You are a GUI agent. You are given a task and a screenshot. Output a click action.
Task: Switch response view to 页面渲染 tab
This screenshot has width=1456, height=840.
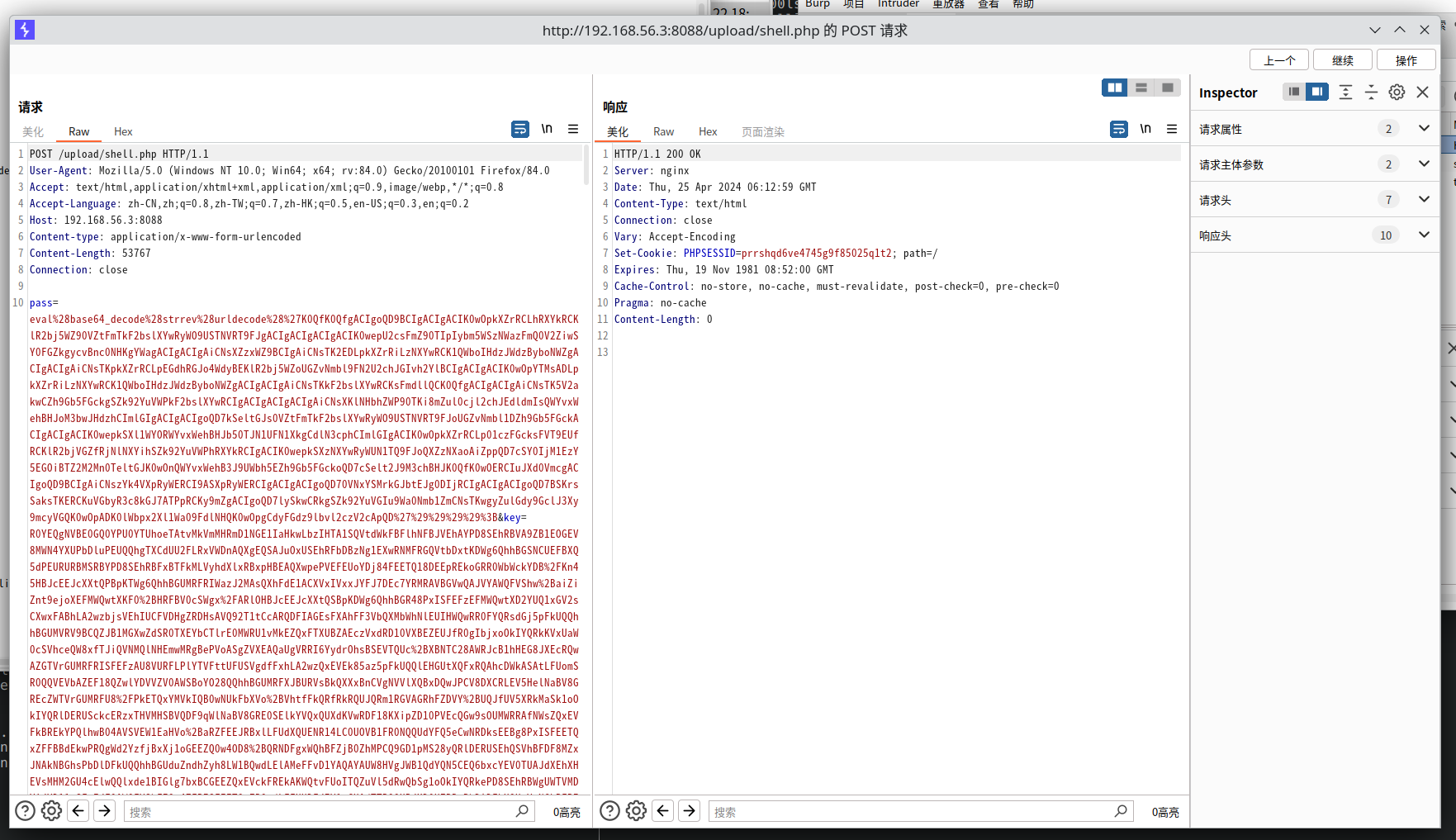763,131
